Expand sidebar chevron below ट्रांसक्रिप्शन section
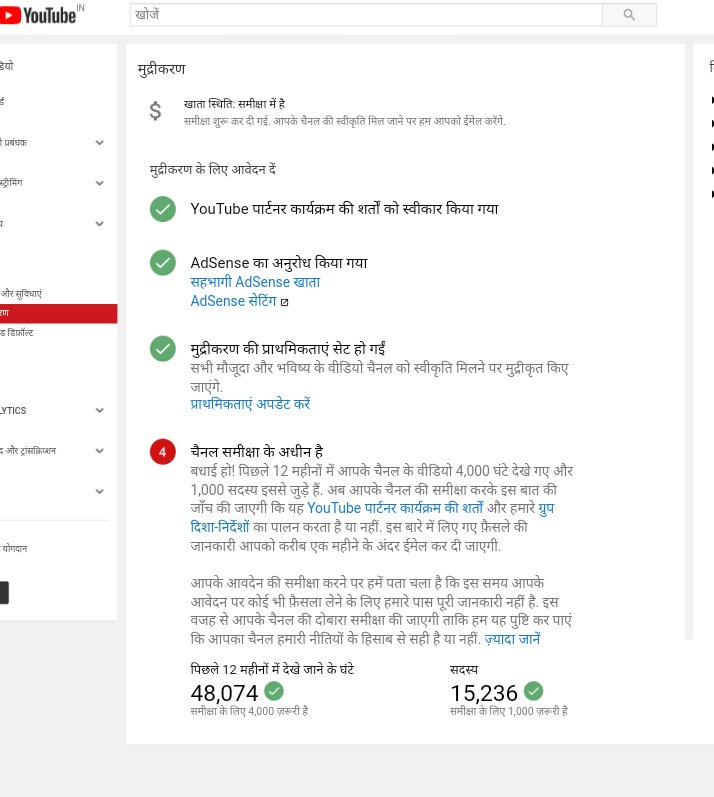 pyautogui.click(x=100, y=492)
